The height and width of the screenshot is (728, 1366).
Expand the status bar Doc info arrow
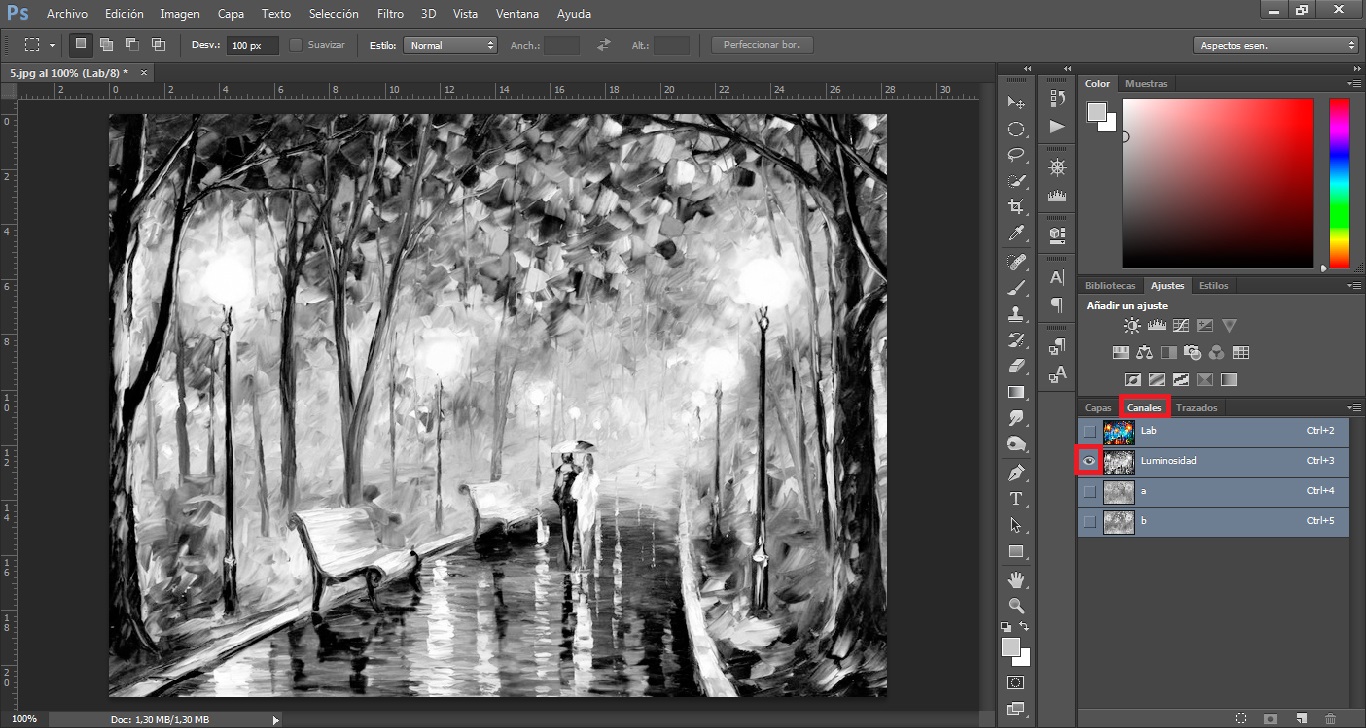[x=276, y=719]
